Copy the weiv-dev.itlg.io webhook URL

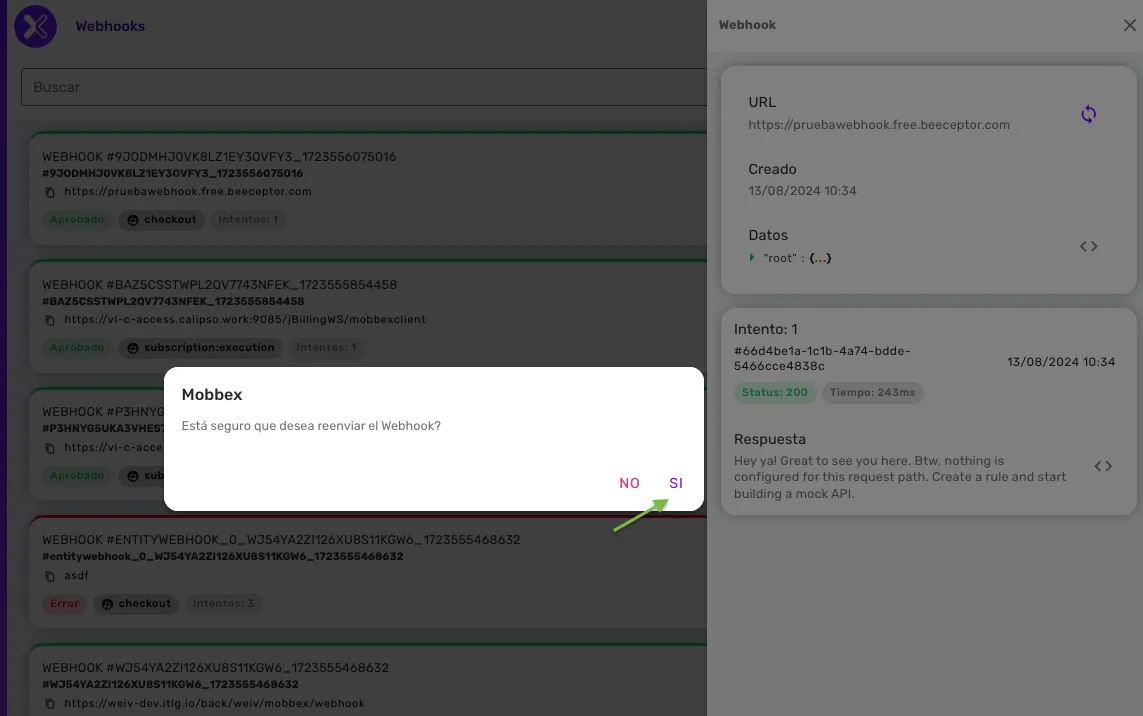tap(50, 704)
